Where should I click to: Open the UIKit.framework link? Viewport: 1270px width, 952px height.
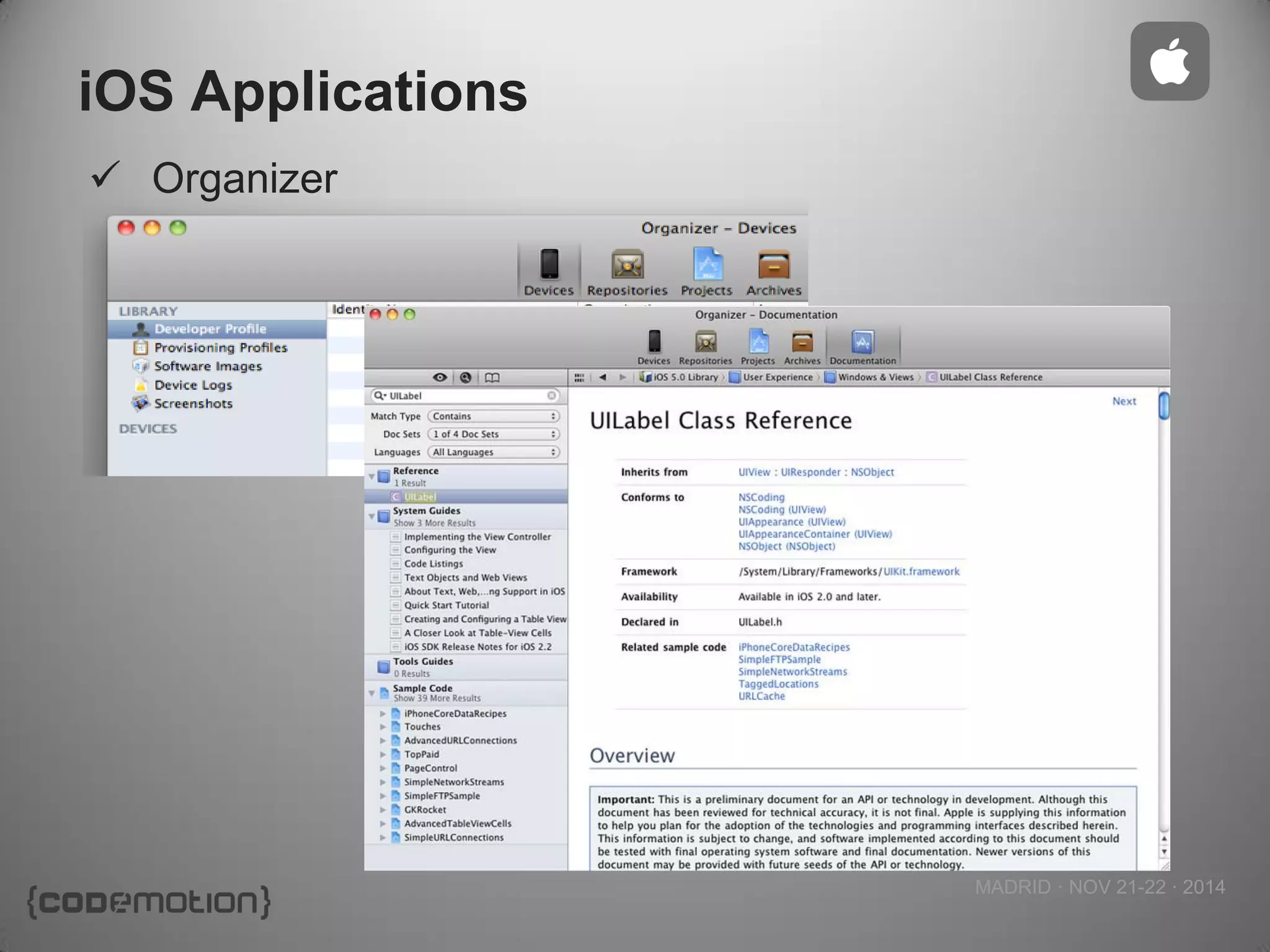pyautogui.click(x=921, y=571)
